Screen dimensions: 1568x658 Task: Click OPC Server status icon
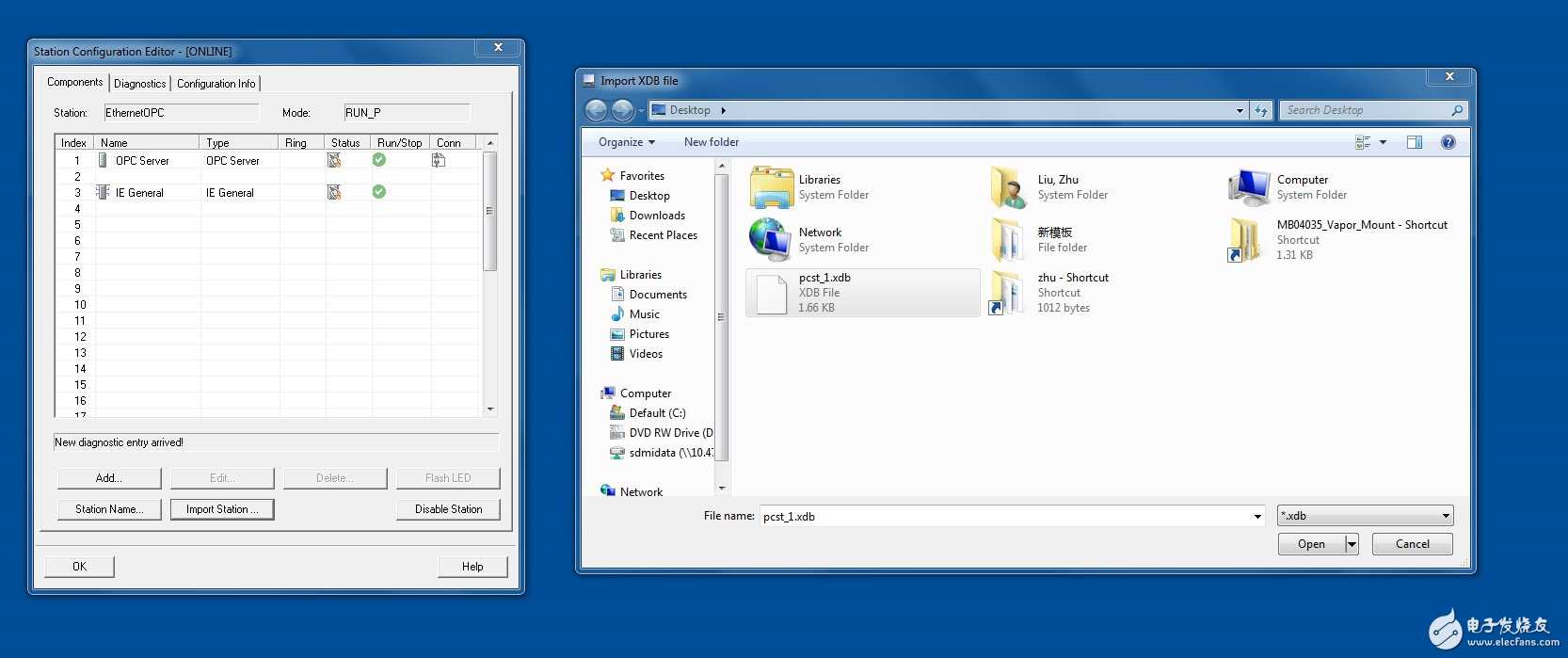[333, 160]
